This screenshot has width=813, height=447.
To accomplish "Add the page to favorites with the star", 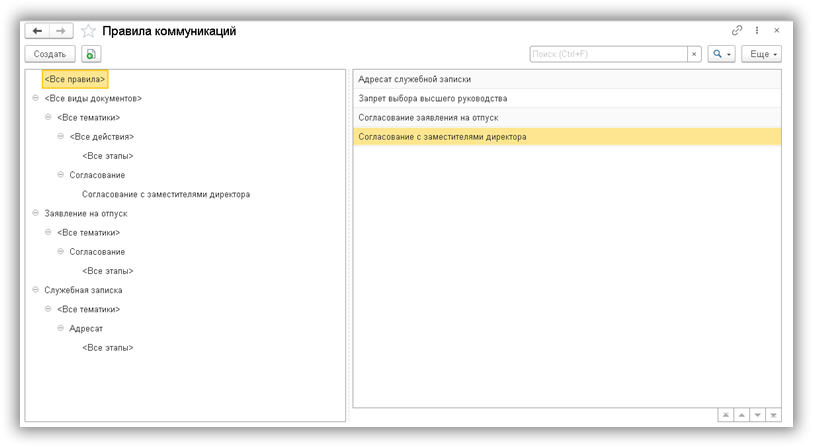I will click(x=87, y=31).
